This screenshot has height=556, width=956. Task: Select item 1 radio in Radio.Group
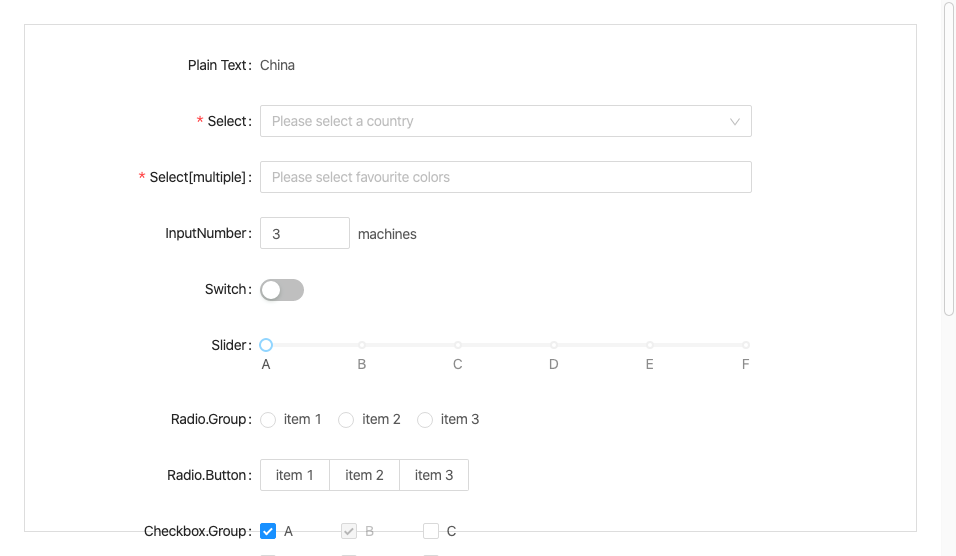(x=268, y=420)
